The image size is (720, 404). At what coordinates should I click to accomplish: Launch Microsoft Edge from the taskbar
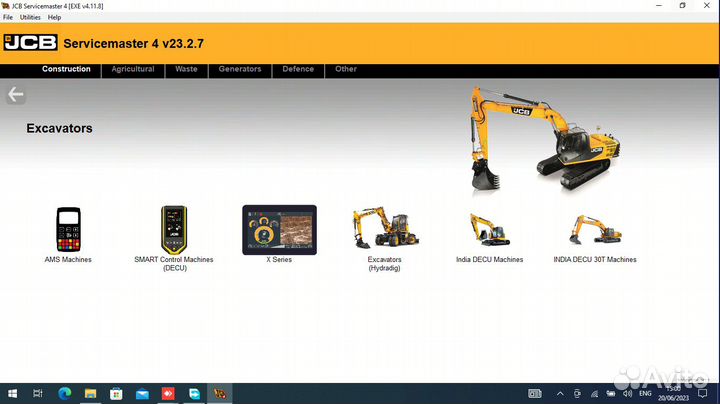65,393
